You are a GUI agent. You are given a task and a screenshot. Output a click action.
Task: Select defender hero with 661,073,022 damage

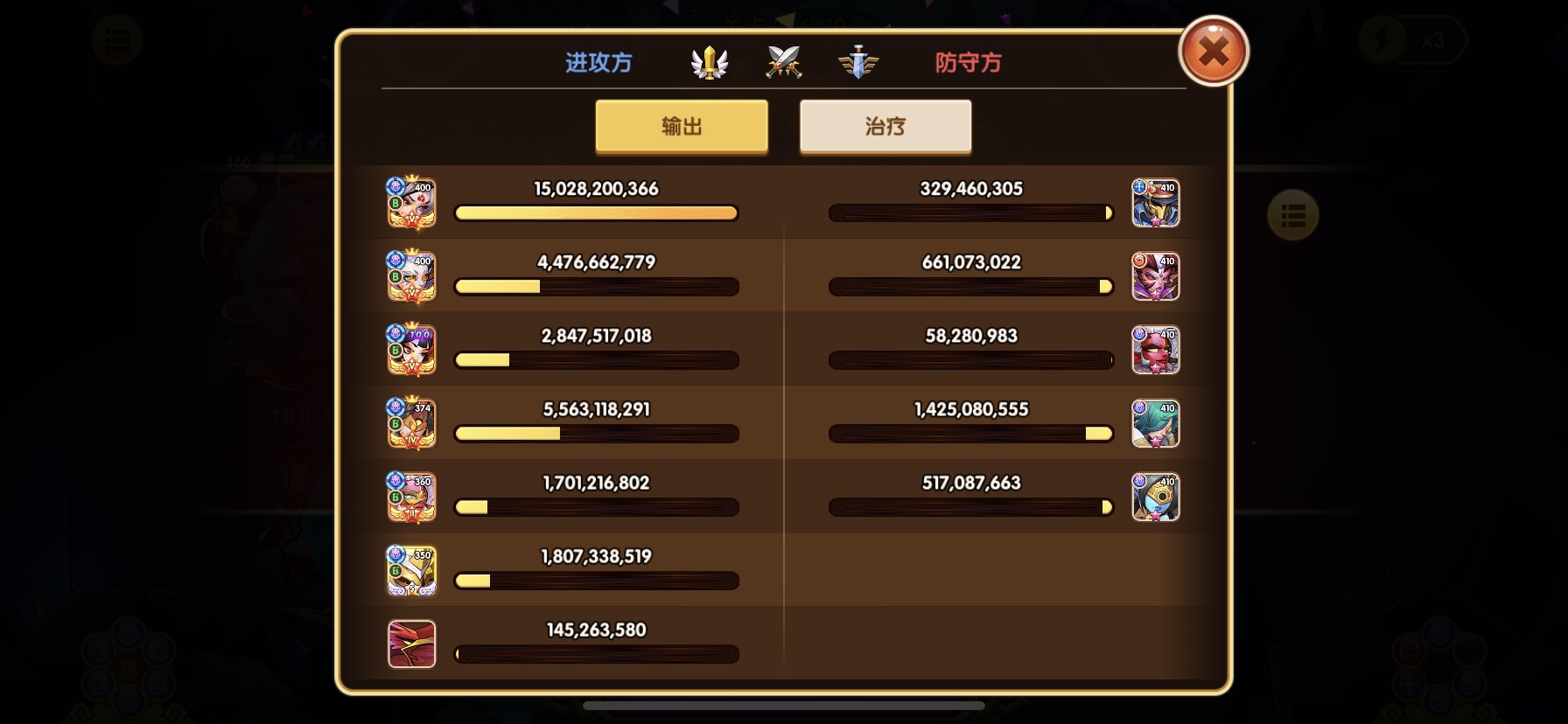click(1156, 276)
